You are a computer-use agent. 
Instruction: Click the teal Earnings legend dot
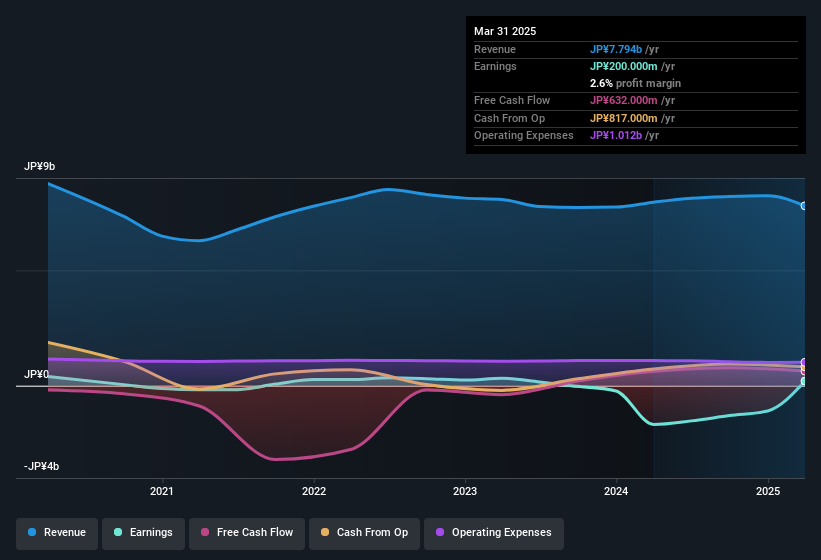point(118,532)
